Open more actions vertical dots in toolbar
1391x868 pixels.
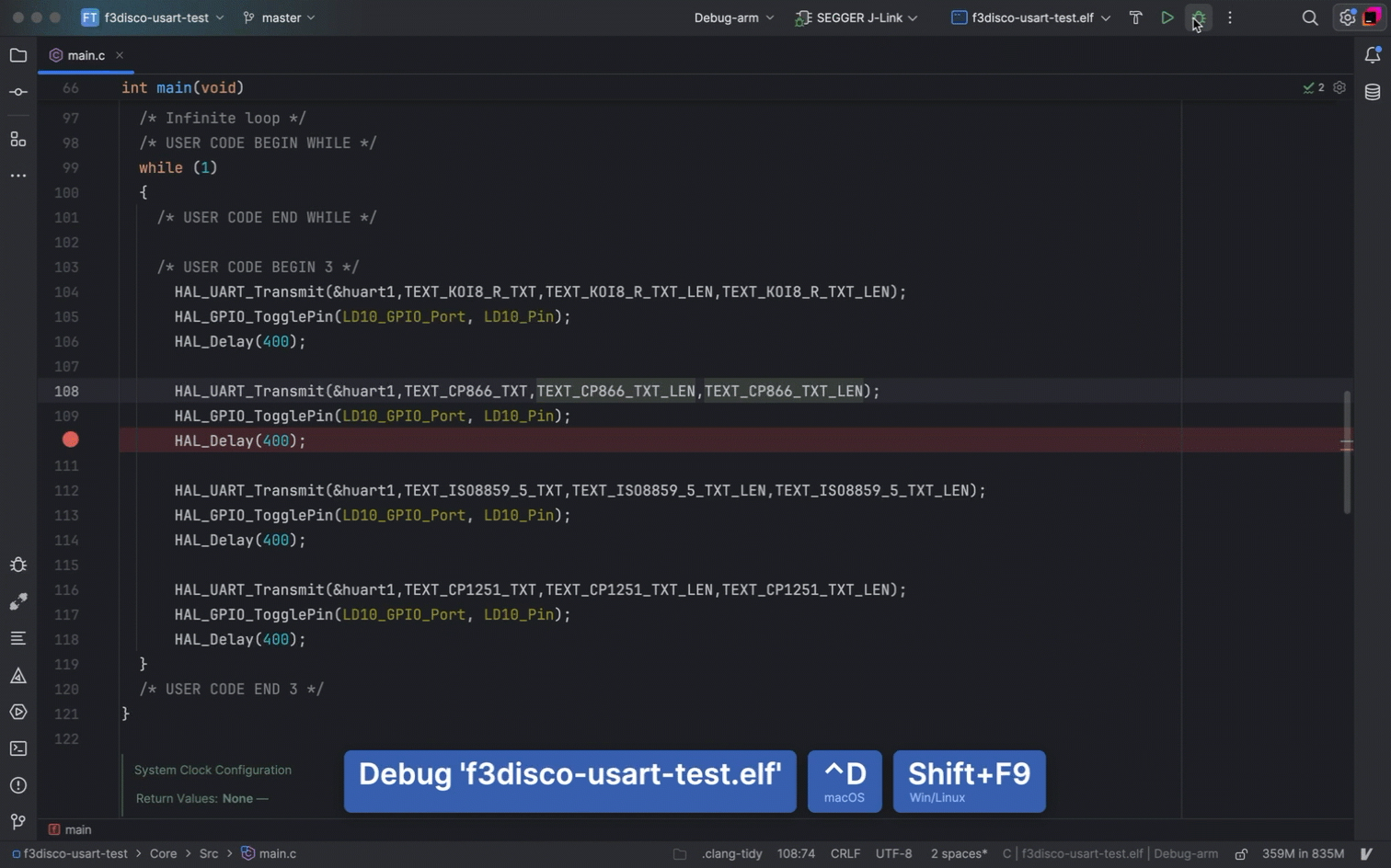1230,17
